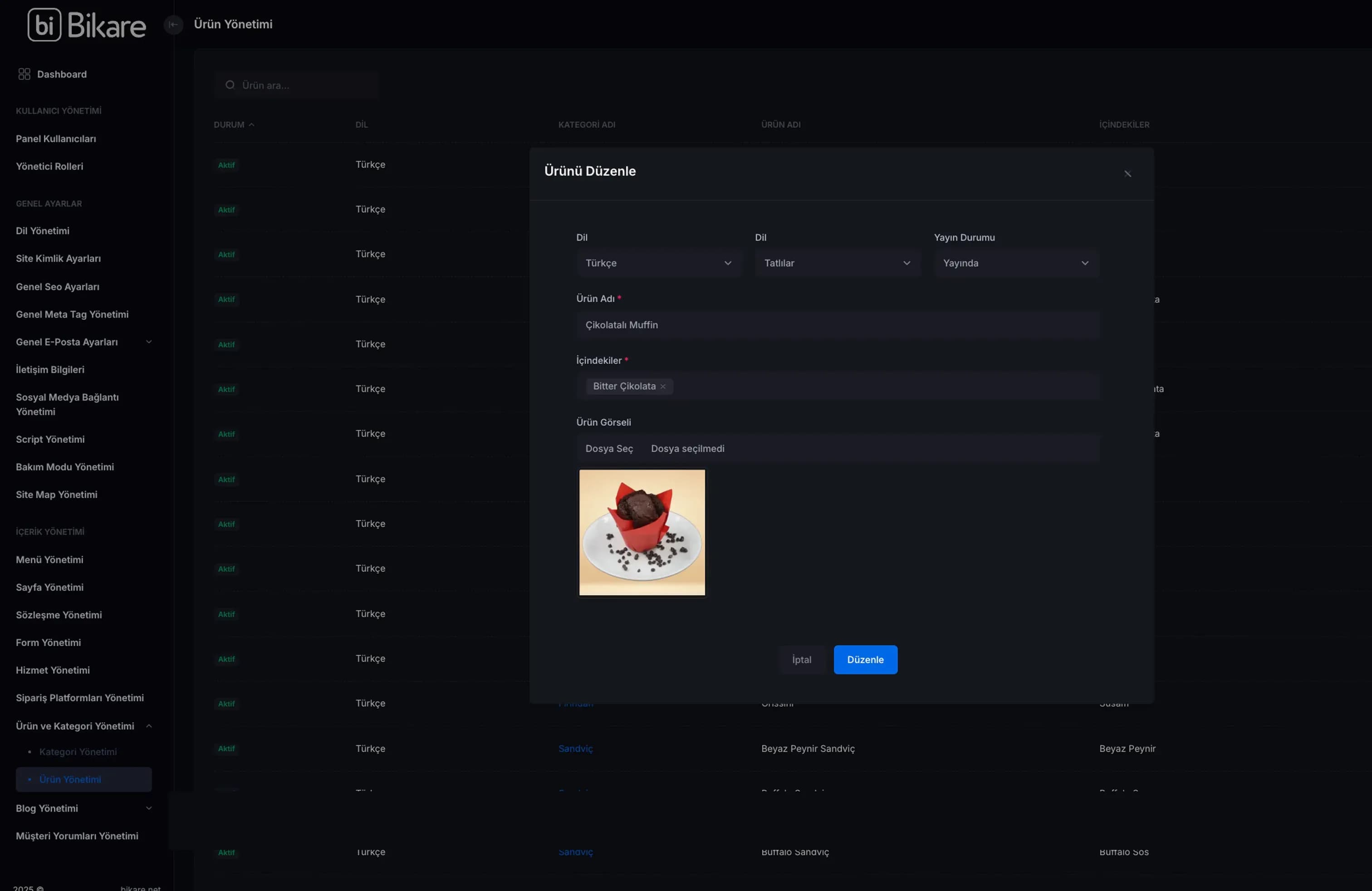This screenshot has height=891, width=1372.
Task: Collapse the sidebar with the arrow button
Action: [x=173, y=24]
